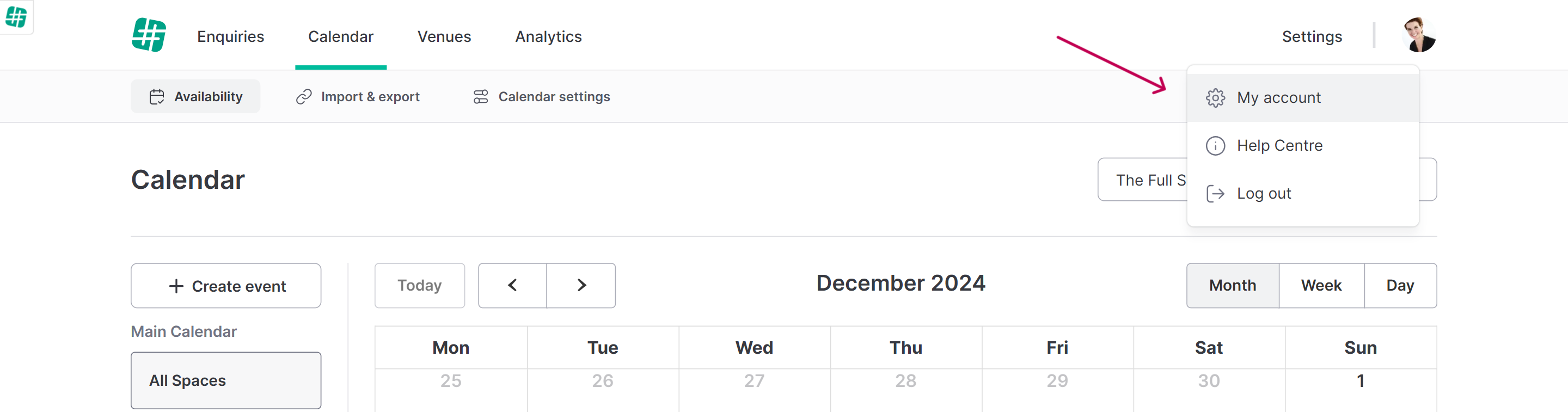The height and width of the screenshot is (412, 1568).
Task: Open the Enquiries tab
Action: click(x=231, y=36)
